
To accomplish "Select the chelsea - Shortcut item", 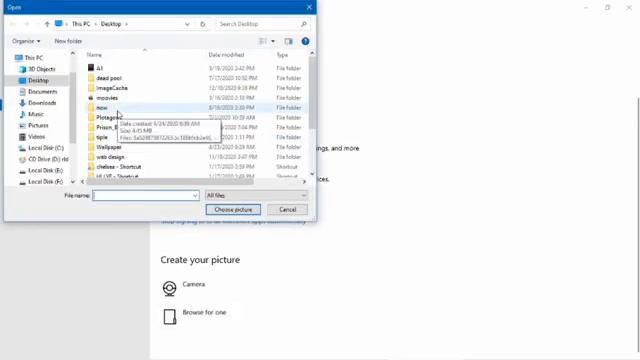I will 119,167.
